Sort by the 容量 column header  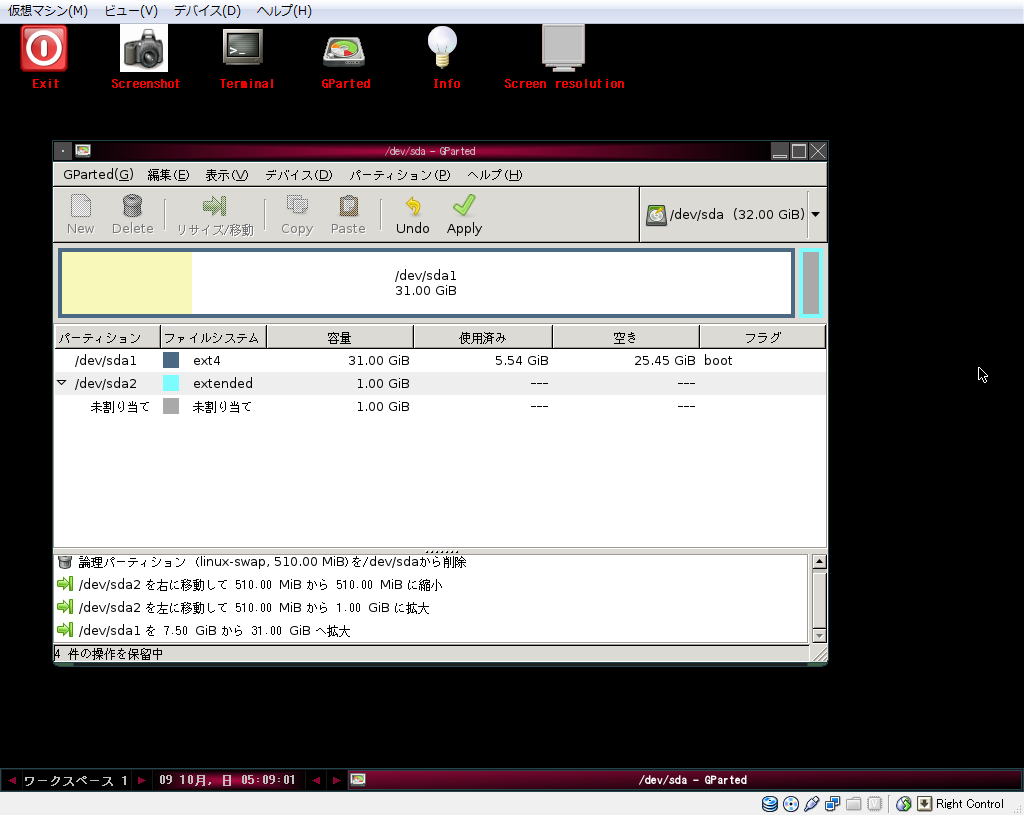coord(340,338)
